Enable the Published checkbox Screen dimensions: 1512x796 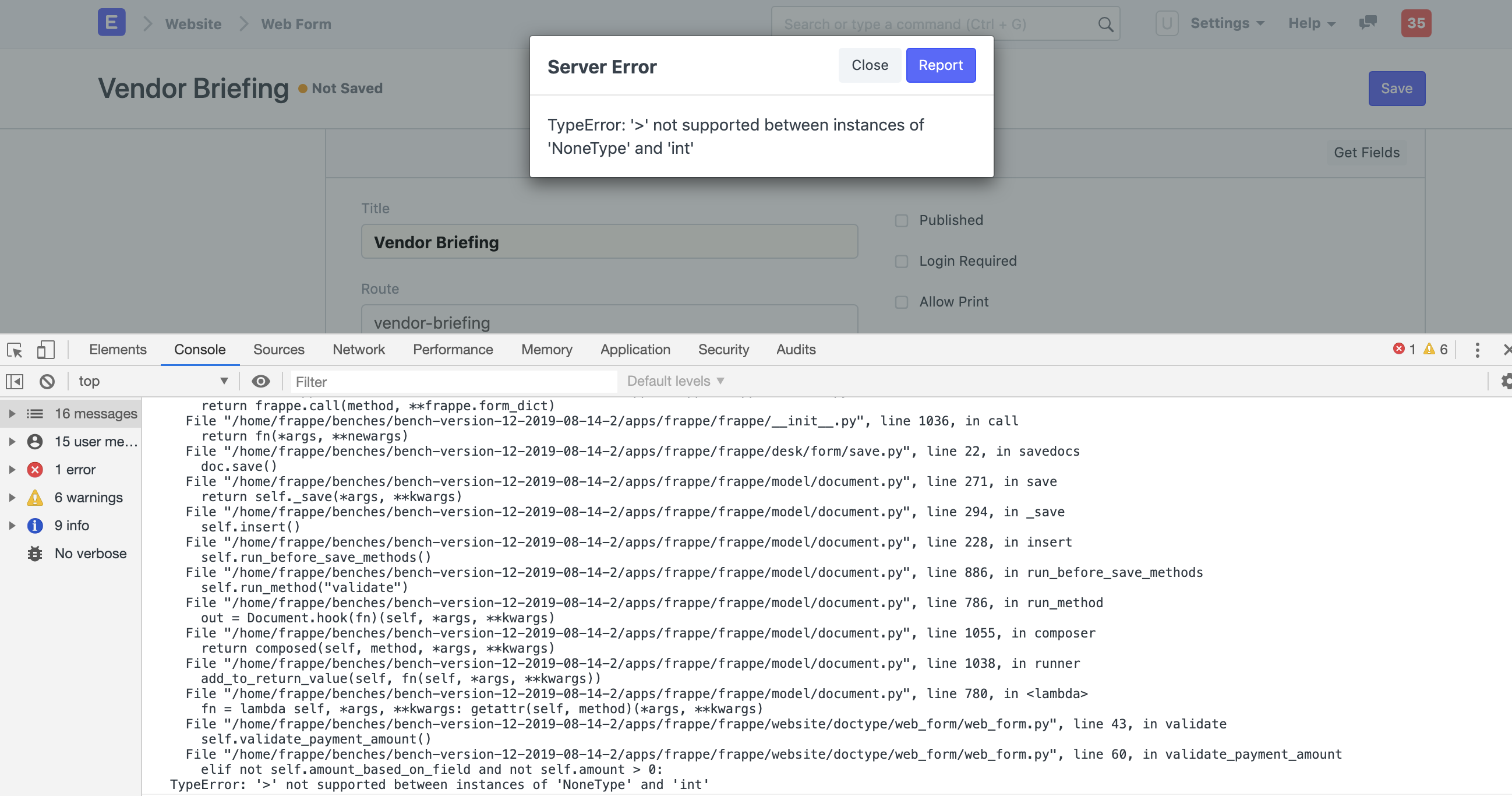[x=902, y=220]
